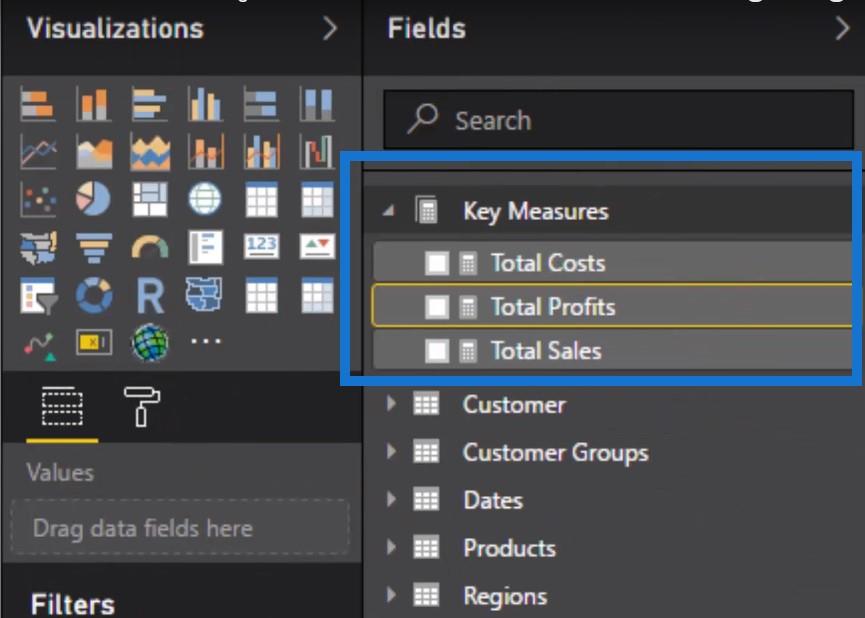
Task: Add the ArcGIS globe map visual
Action: point(149,343)
